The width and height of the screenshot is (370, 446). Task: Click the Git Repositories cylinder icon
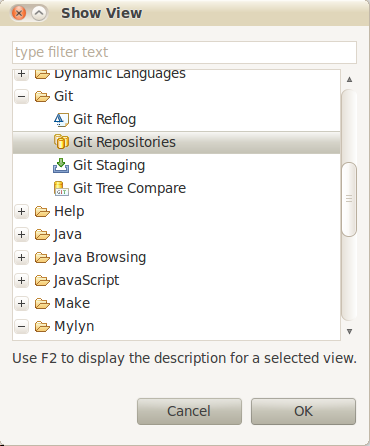click(61, 142)
